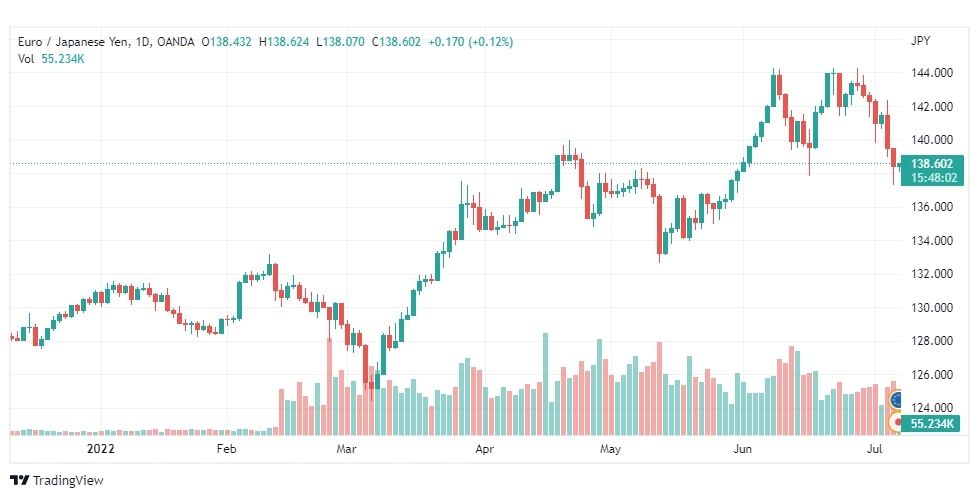Click the Jul label on time axis
The image size is (979, 498).
coord(875,449)
